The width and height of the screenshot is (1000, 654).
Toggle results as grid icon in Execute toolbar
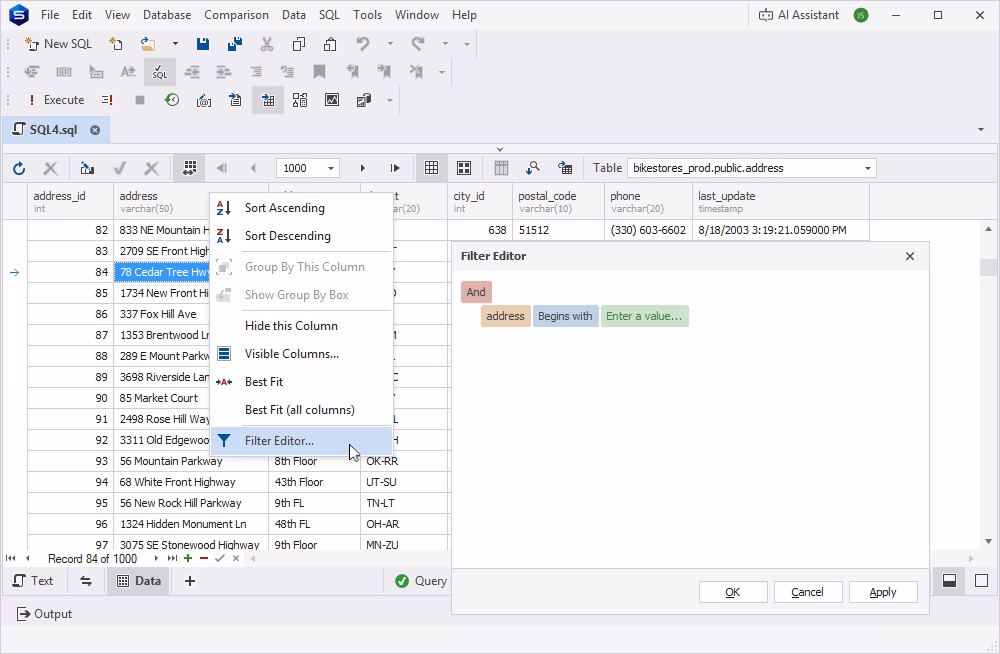[x=268, y=100]
